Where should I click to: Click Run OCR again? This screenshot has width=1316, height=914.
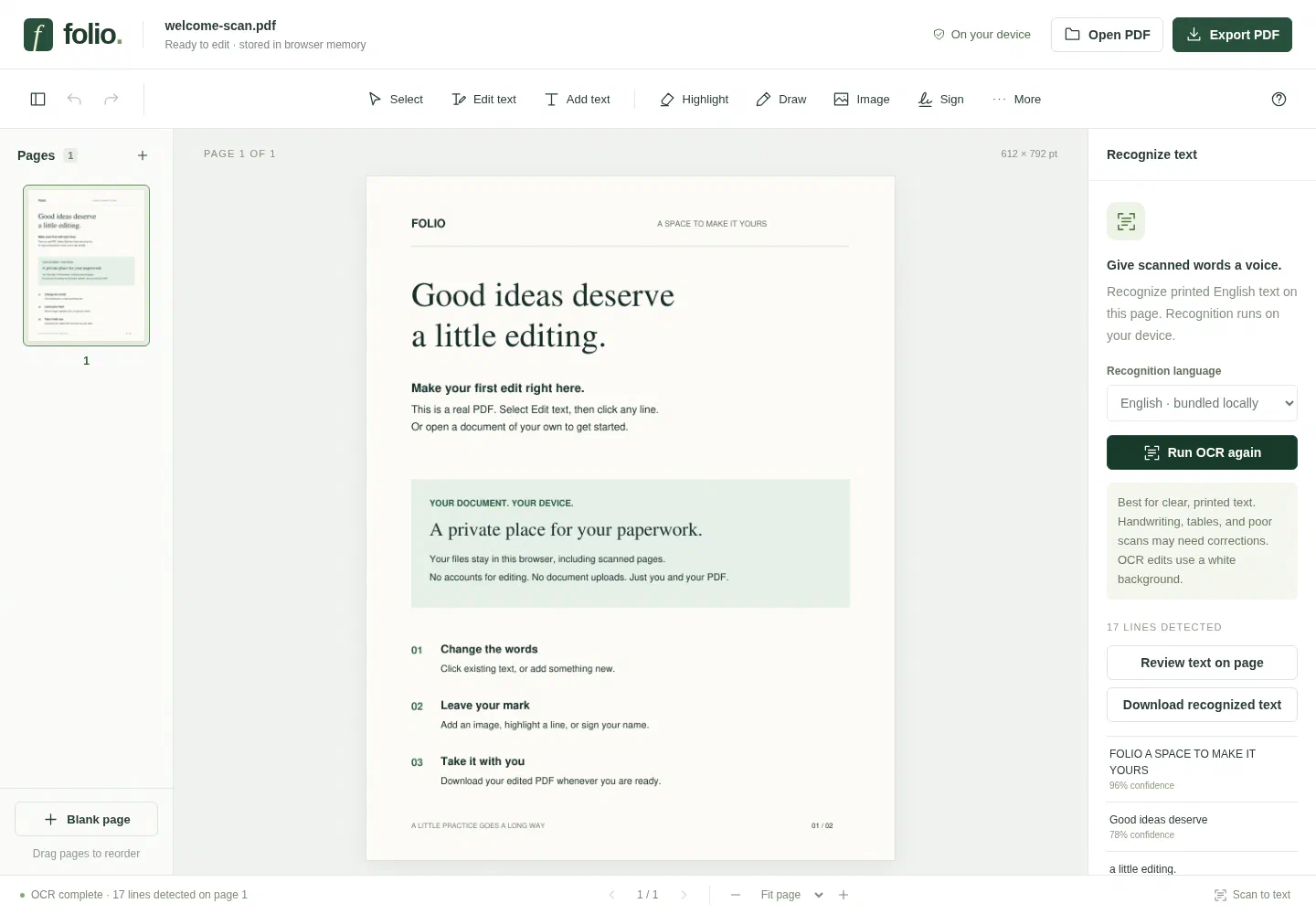[x=1202, y=452]
